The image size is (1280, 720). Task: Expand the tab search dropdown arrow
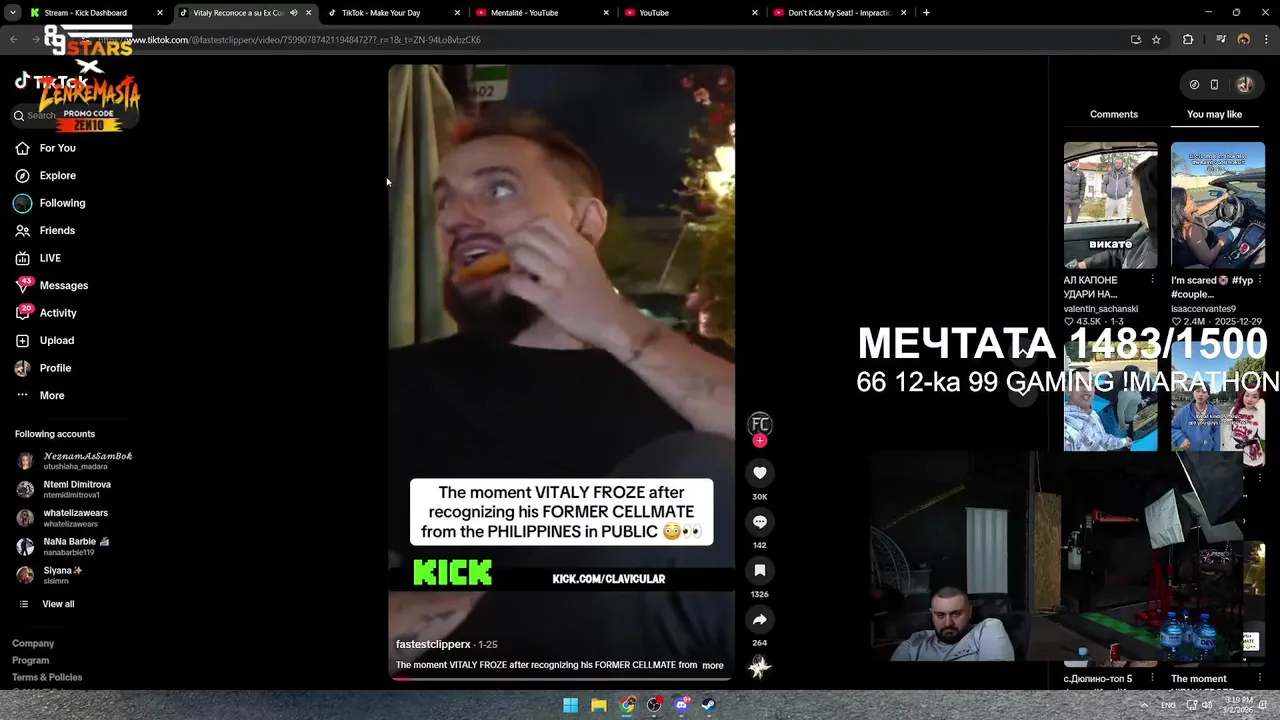pyautogui.click(x=12, y=13)
